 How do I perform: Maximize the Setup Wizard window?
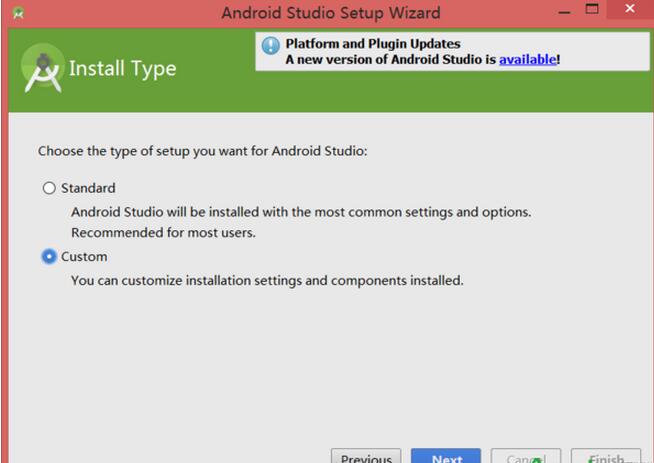click(x=592, y=9)
